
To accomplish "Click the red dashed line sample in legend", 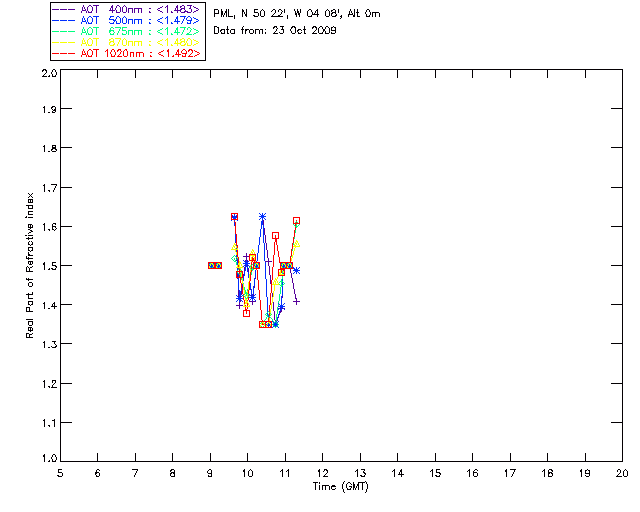I will (64, 53).
